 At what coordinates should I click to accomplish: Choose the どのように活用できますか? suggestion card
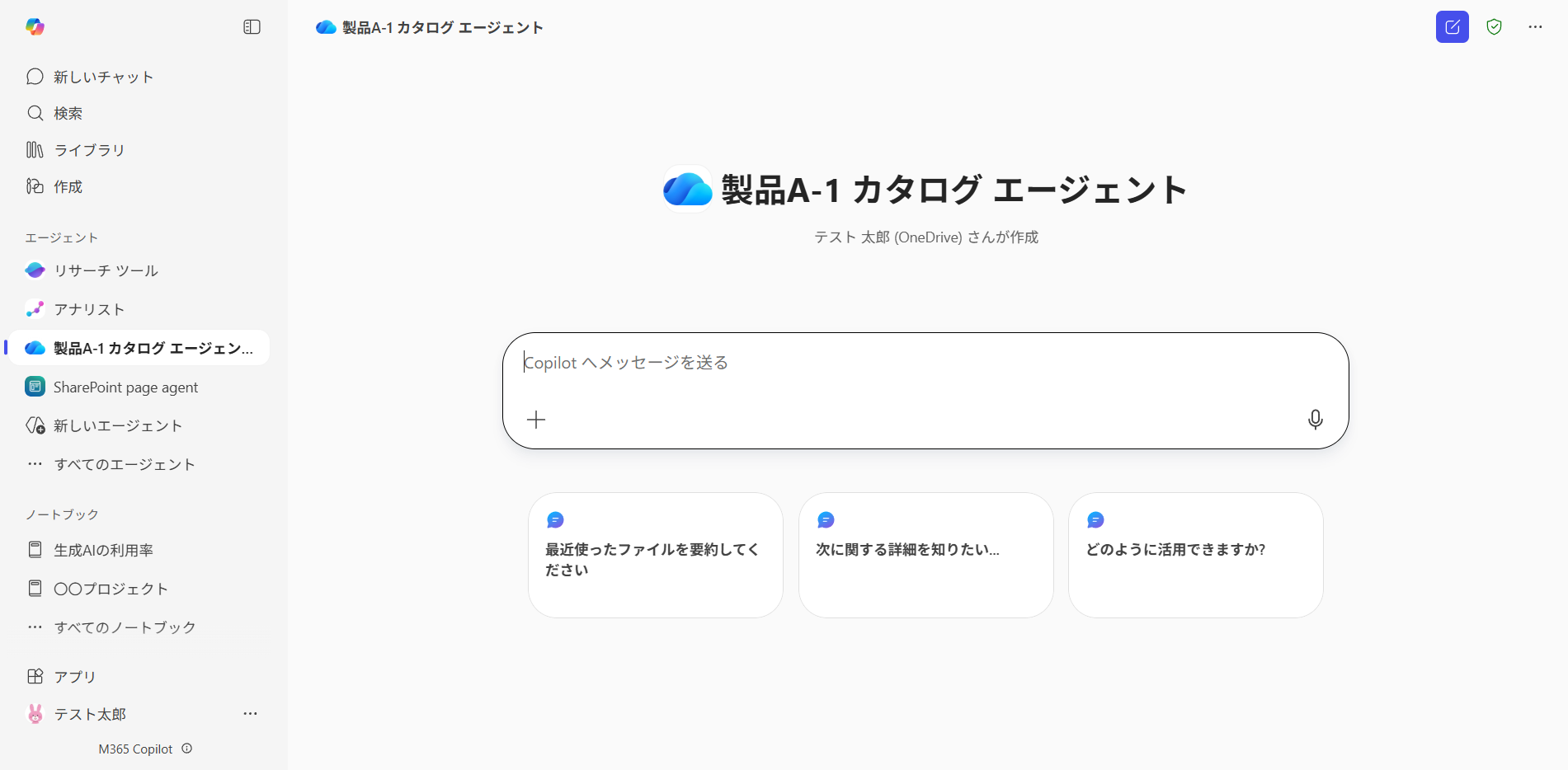pyautogui.click(x=1195, y=555)
